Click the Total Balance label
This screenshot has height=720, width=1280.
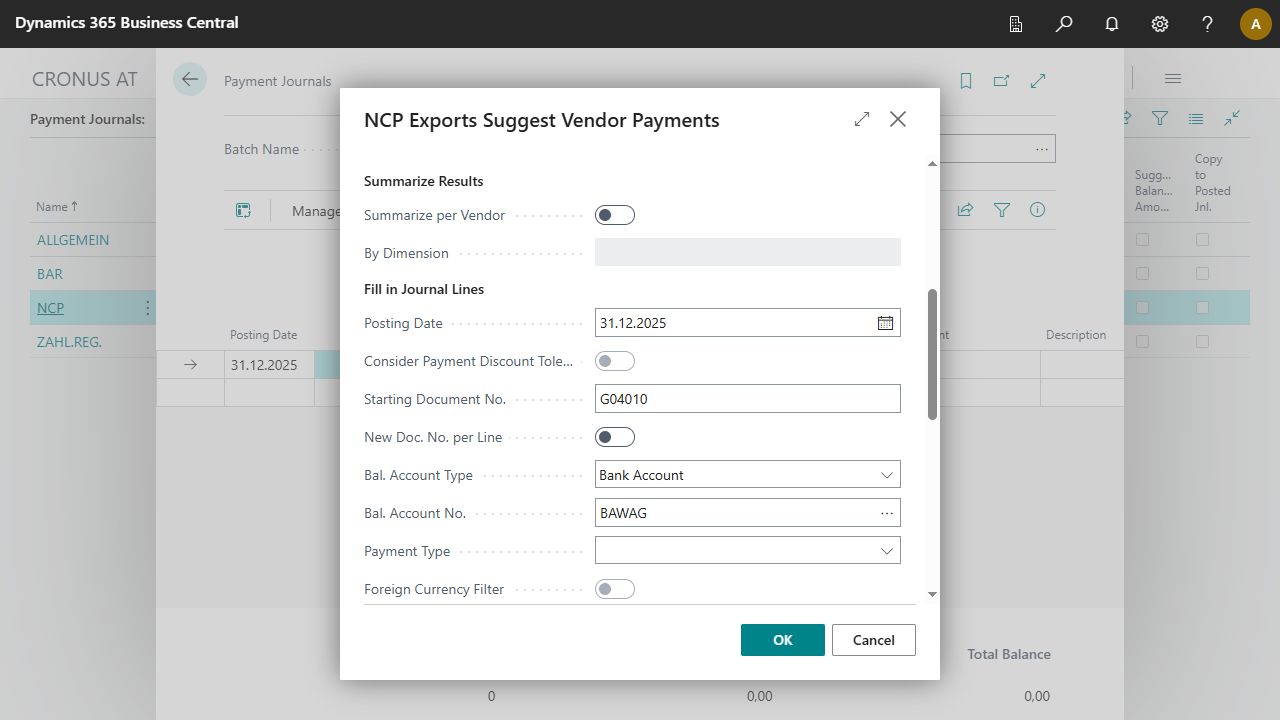(1009, 654)
